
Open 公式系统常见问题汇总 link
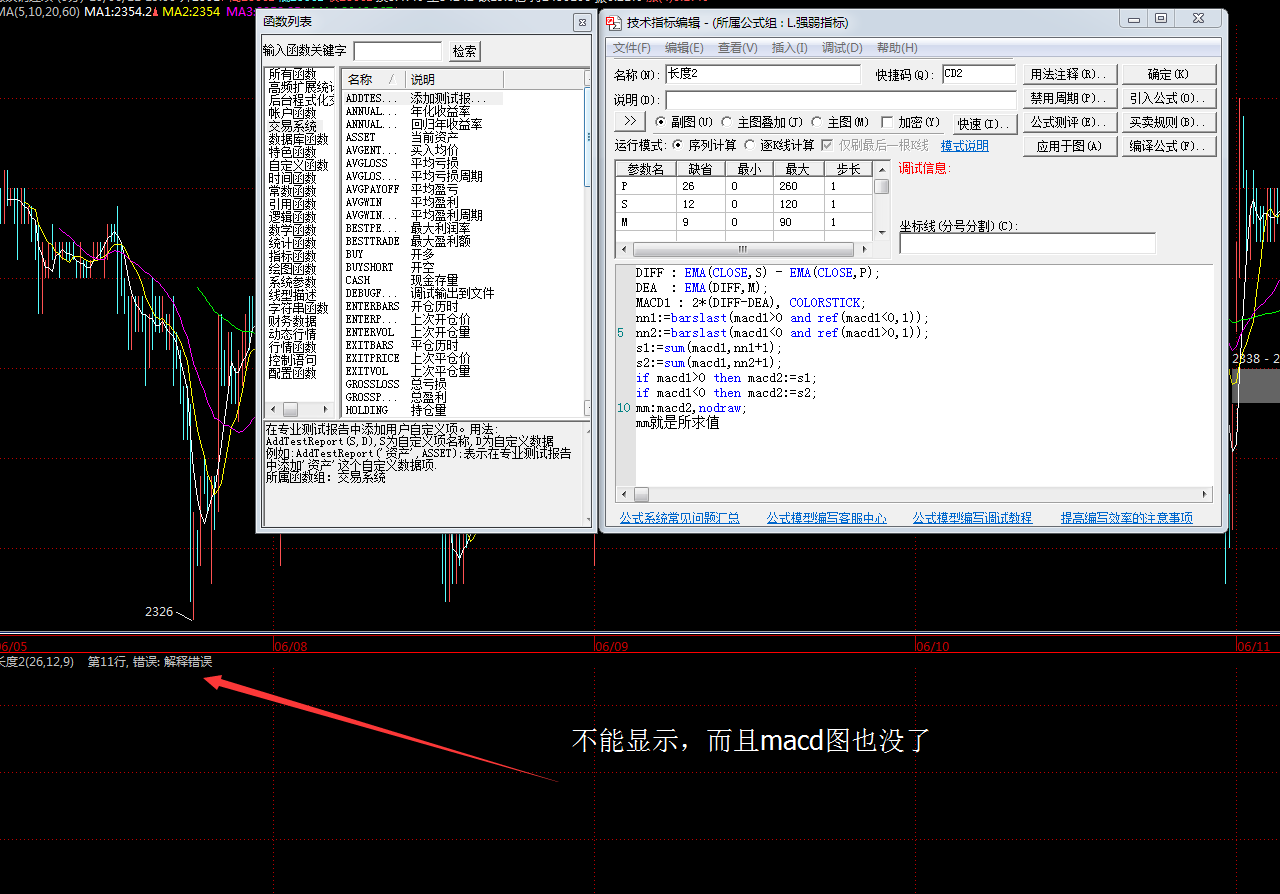tap(680, 518)
